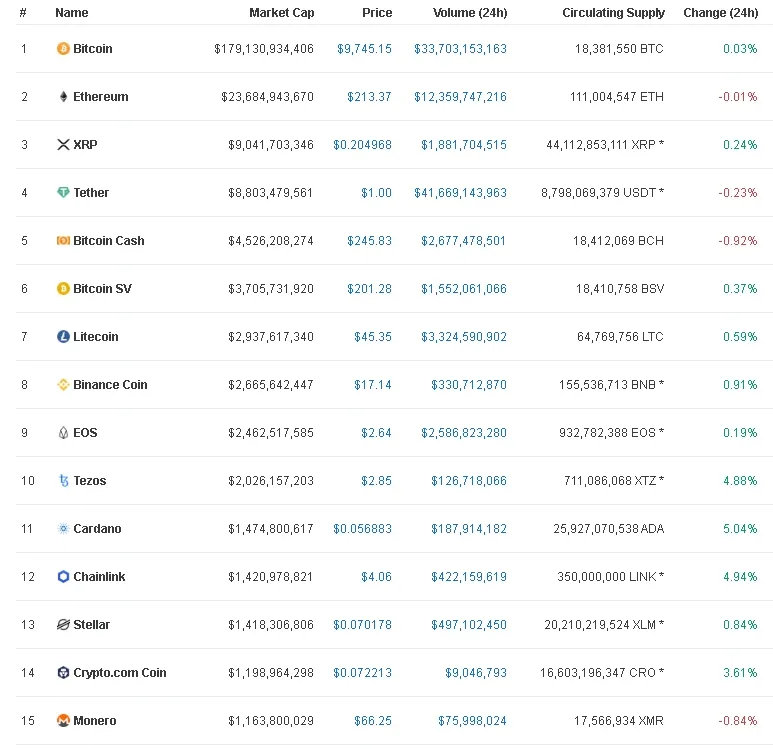Image resolution: width=773 pixels, height=749 pixels.
Task: Click Bitcoin SV volume $1,552,061,066
Action: (464, 288)
